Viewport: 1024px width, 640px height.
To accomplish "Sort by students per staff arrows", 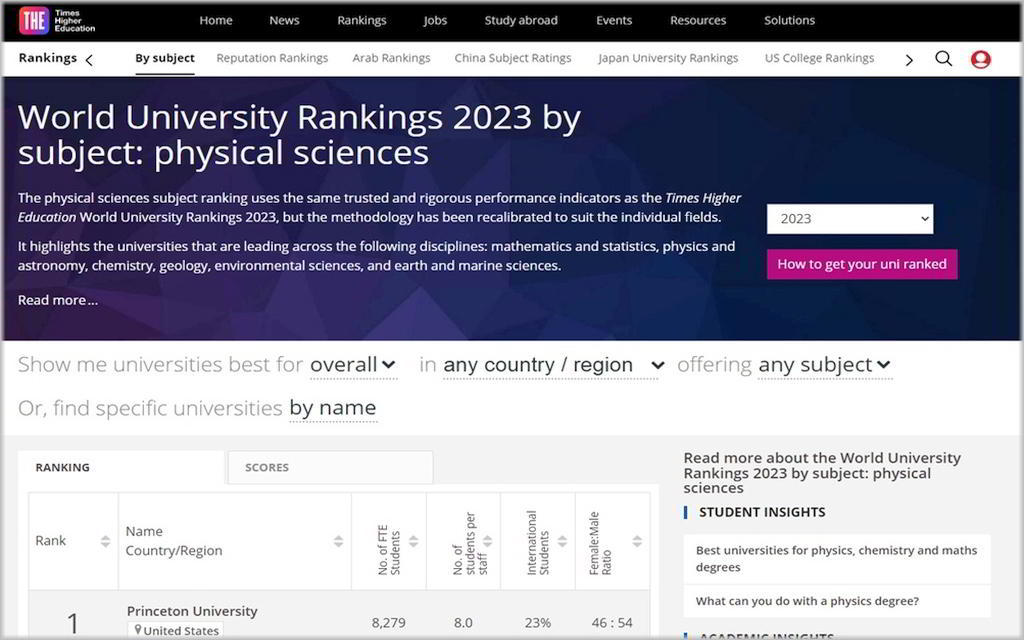I will [x=487, y=541].
